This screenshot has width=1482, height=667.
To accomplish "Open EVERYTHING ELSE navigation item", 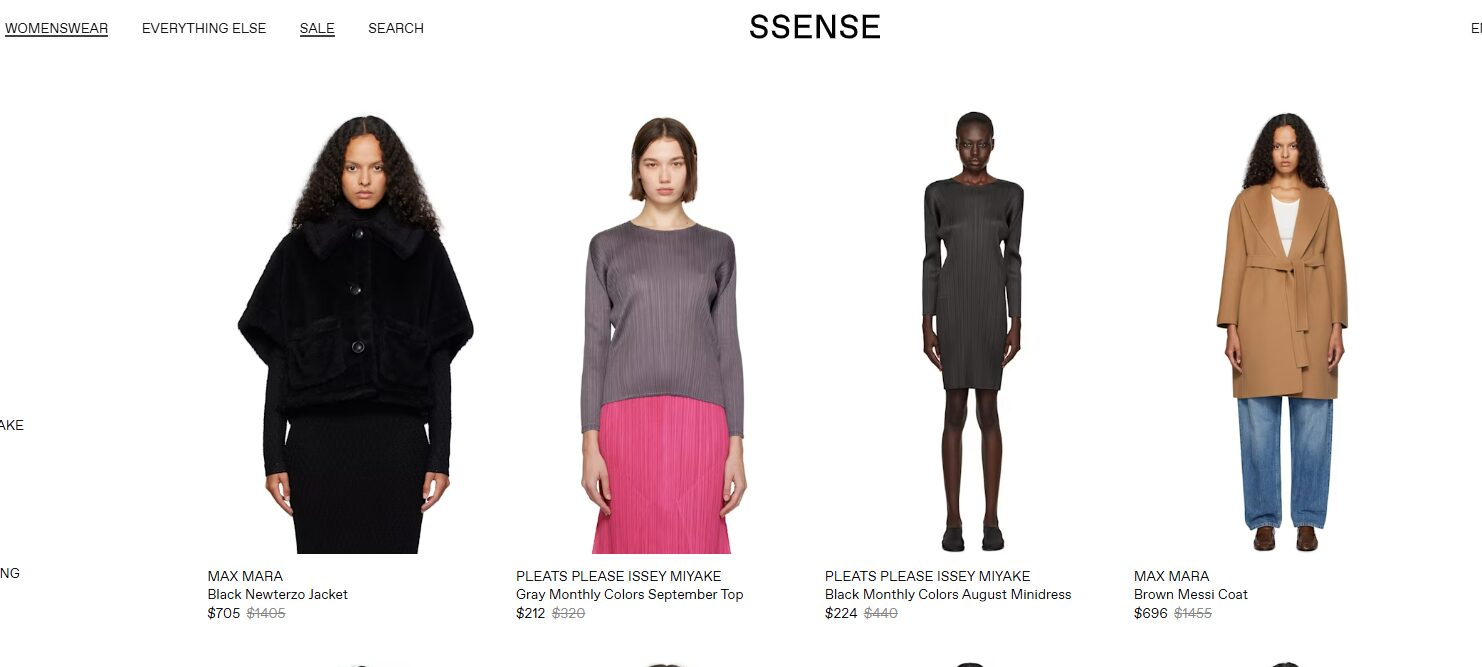I will (204, 28).
